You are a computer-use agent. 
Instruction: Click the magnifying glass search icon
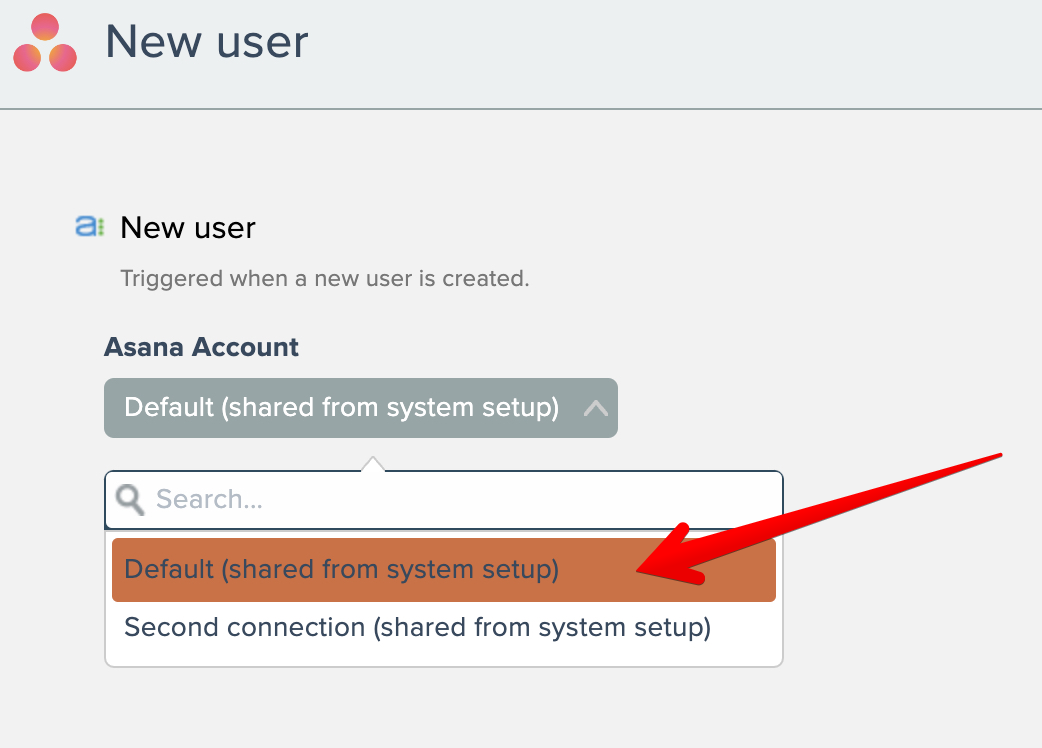tap(130, 499)
